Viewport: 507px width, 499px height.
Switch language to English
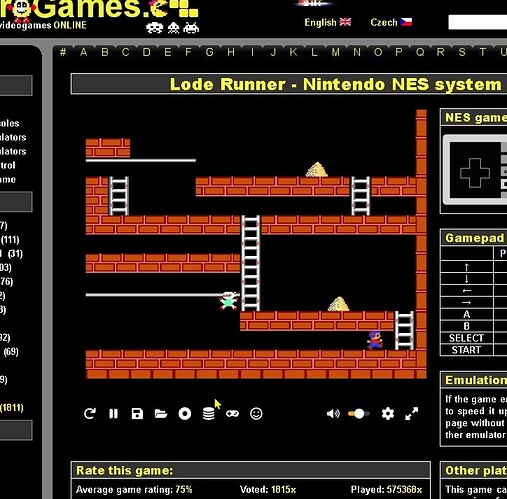[327, 22]
